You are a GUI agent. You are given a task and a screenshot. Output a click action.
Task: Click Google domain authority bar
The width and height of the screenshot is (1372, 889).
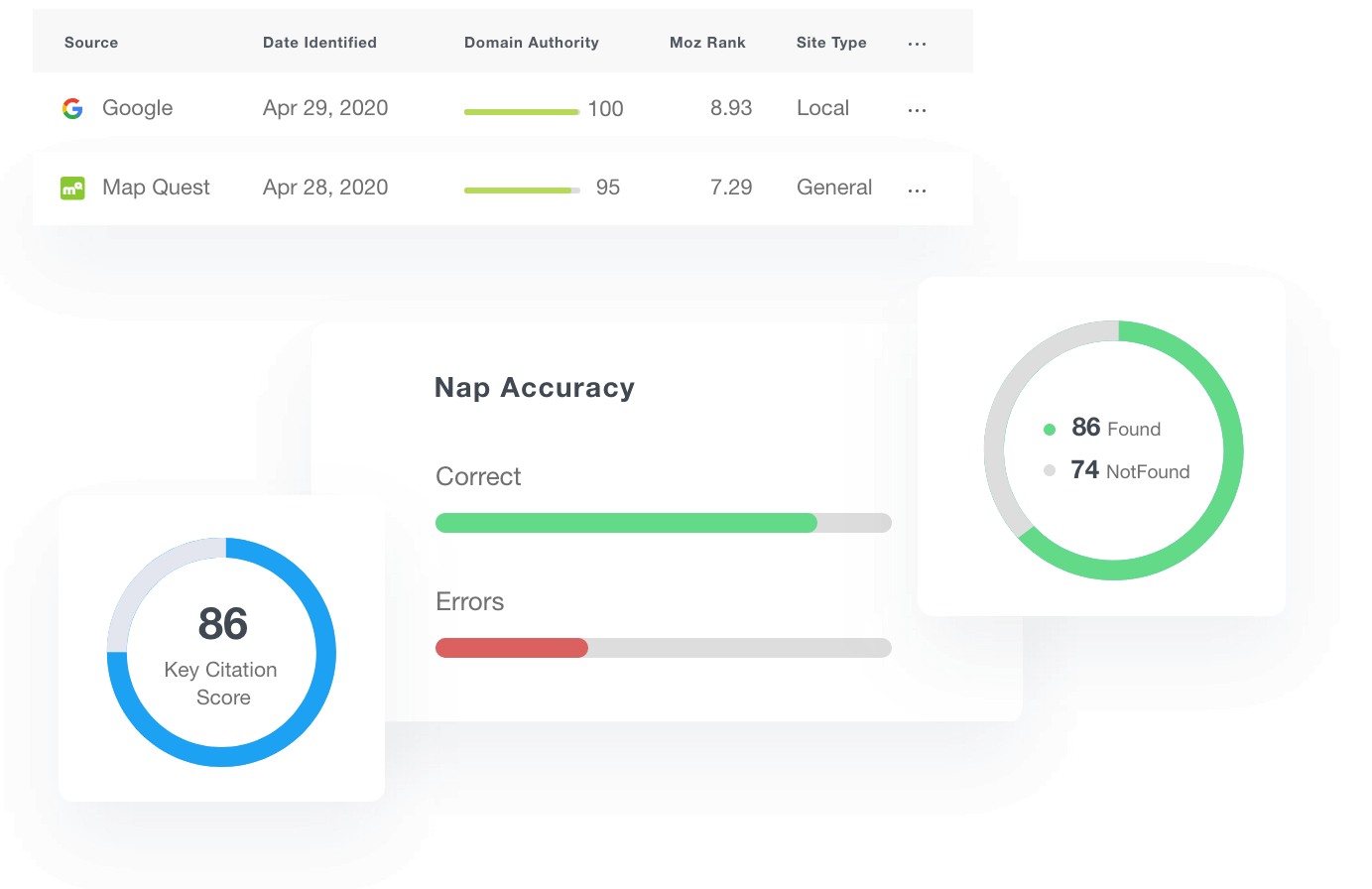tap(522, 111)
